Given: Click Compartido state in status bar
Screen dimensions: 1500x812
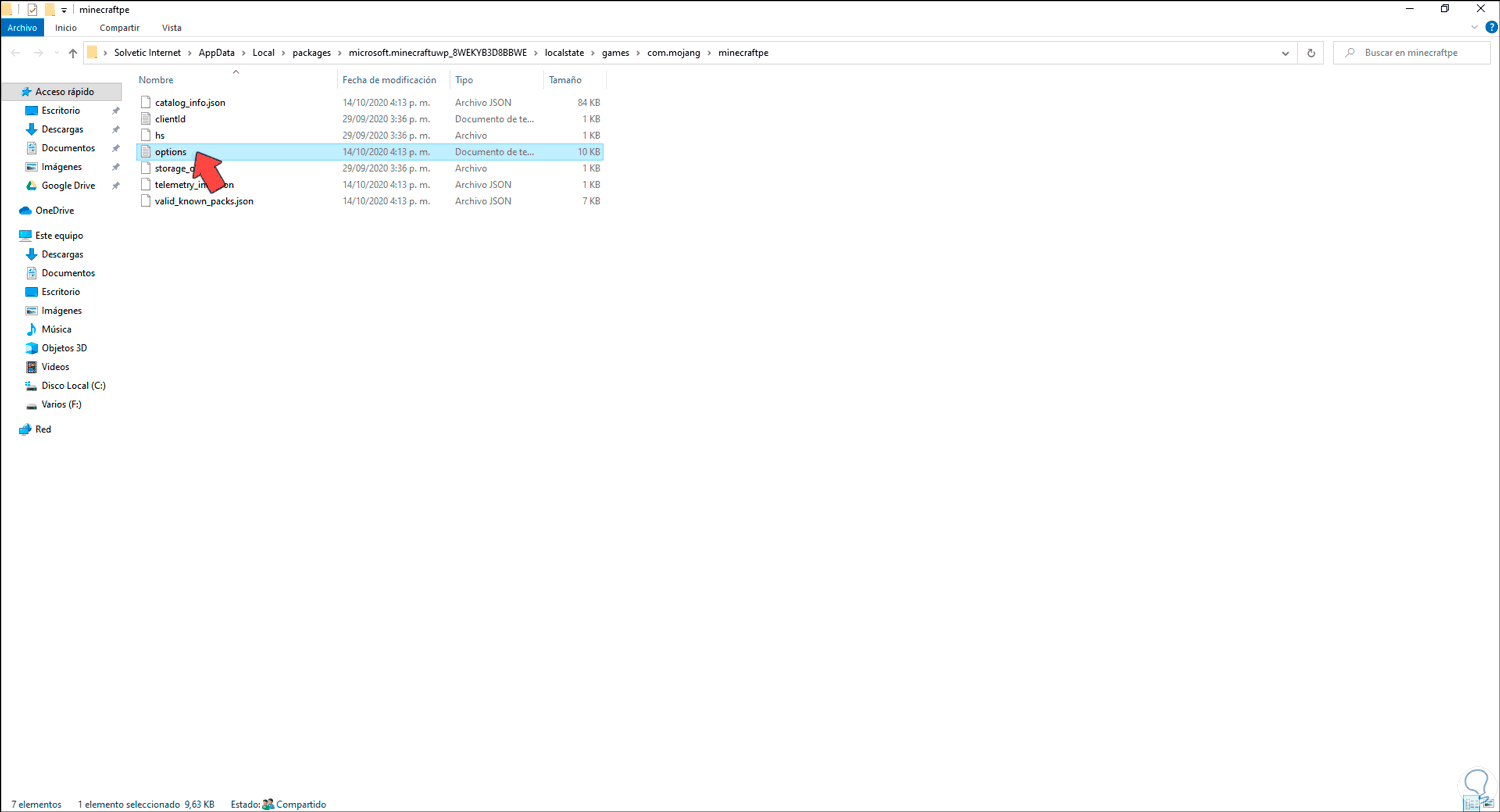Looking at the screenshot, I should pyautogui.click(x=301, y=804).
